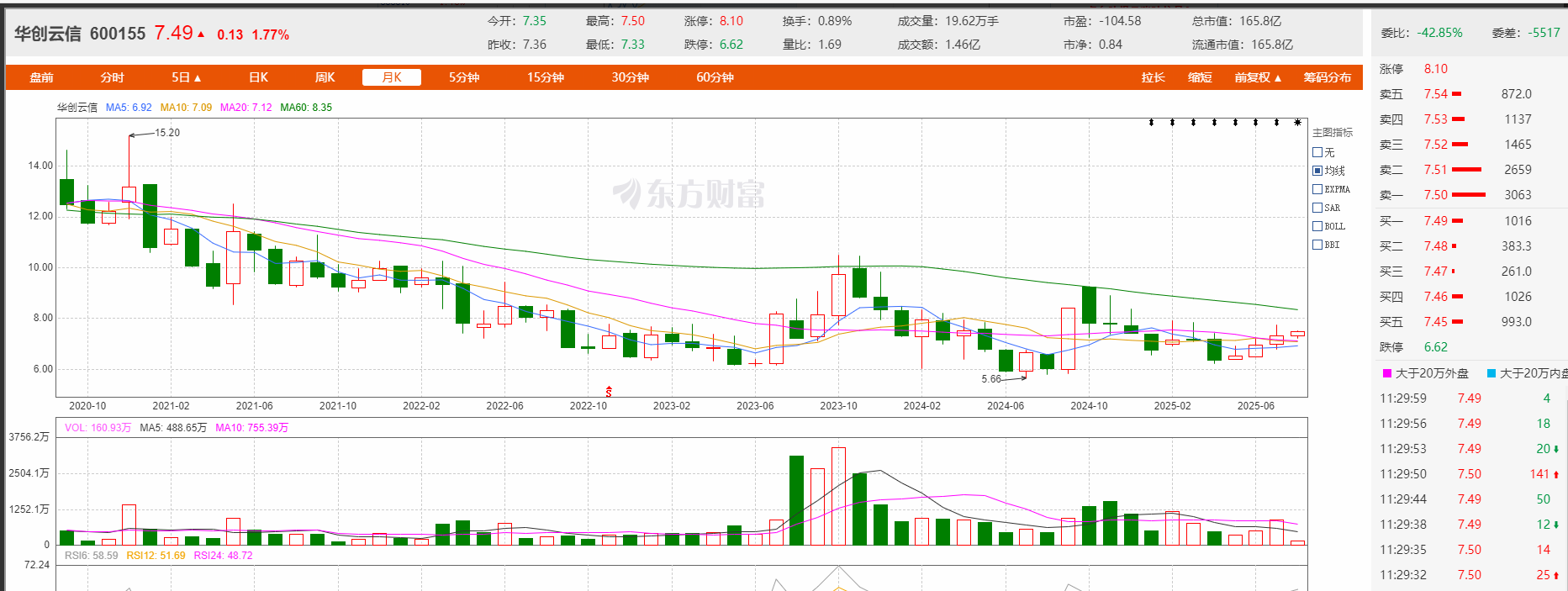Click the red up-triangle beside price 7.49
The width and height of the screenshot is (1568, 591).
point(201,34)
